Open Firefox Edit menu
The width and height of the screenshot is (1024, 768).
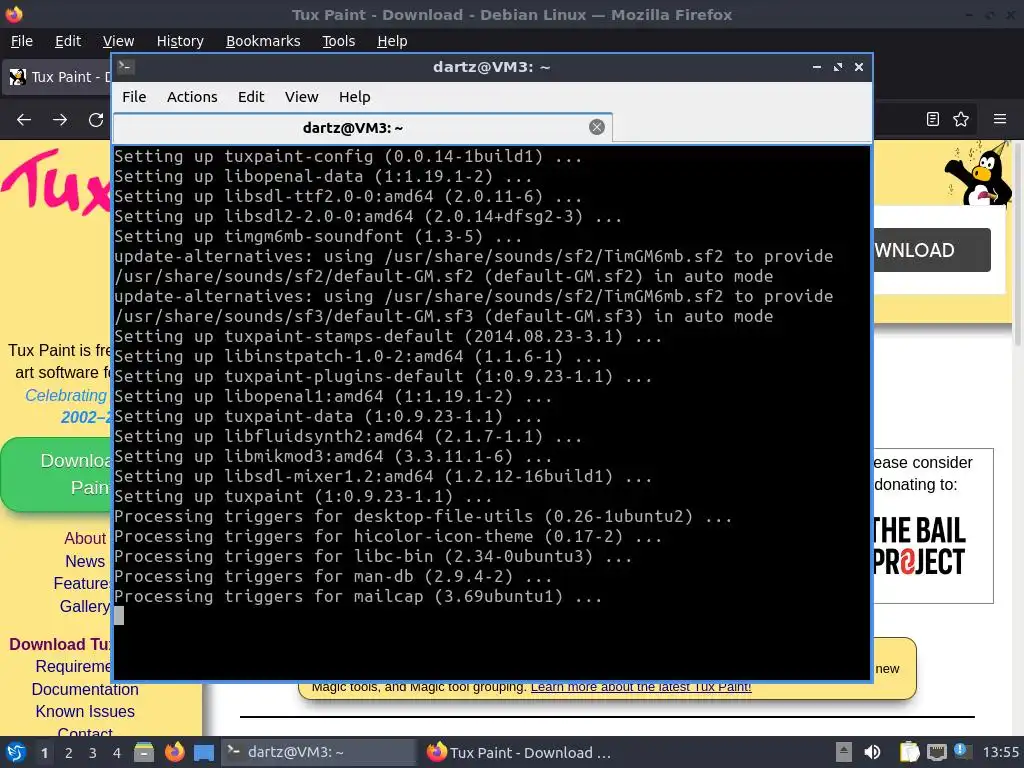(68, 41)
